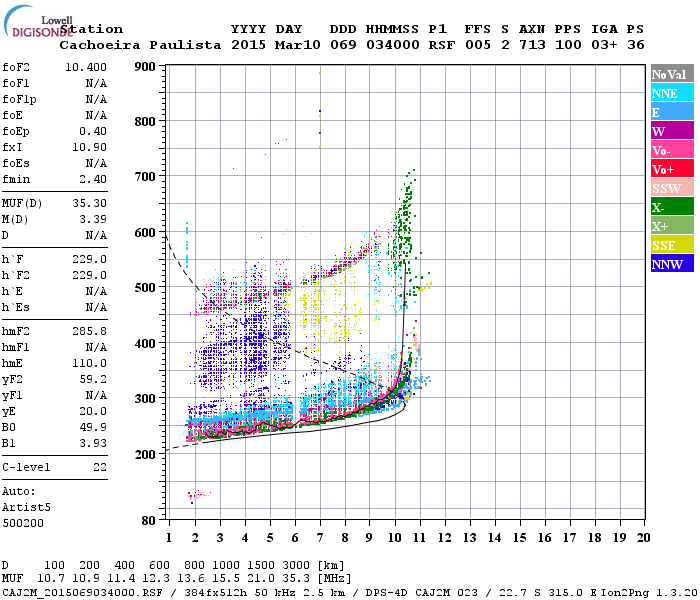Click the 80 km y-axis label

pos(148,521)
